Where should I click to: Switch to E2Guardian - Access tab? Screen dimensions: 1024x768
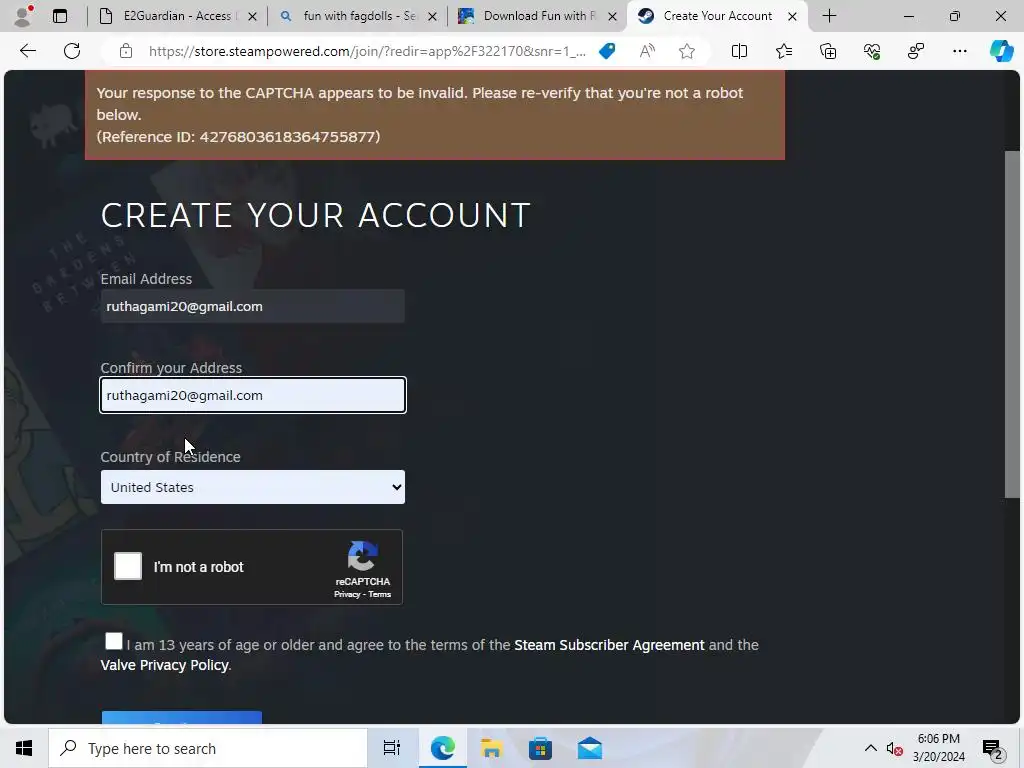tap(177, 16)
